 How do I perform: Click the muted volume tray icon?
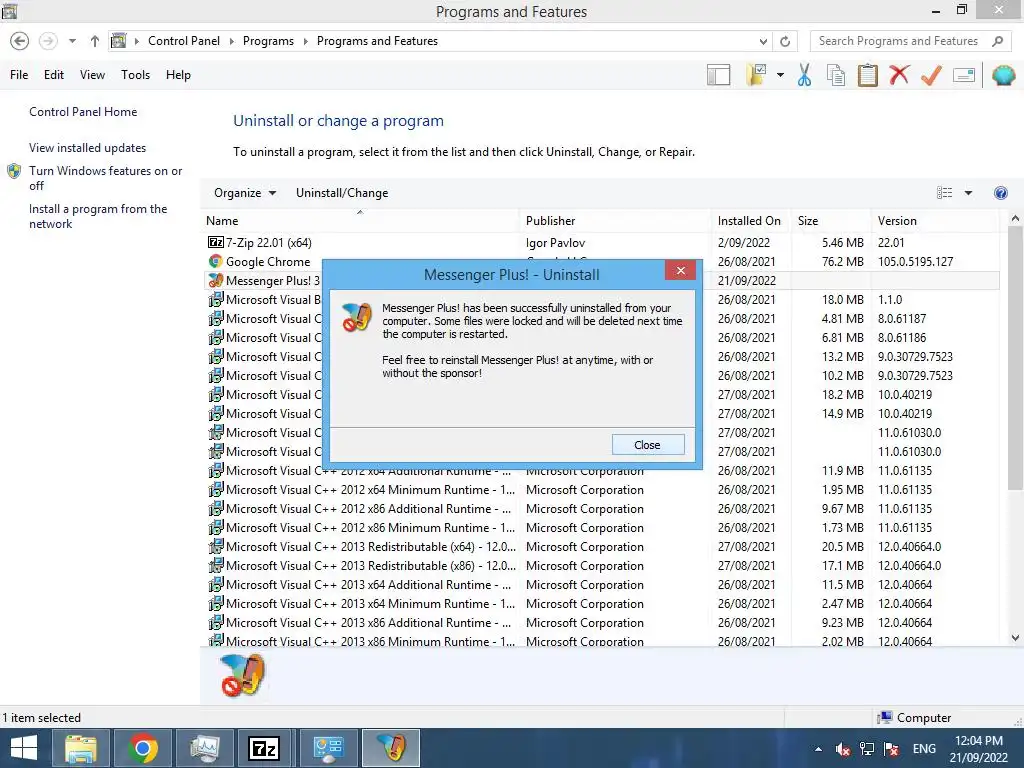[842, 749]
